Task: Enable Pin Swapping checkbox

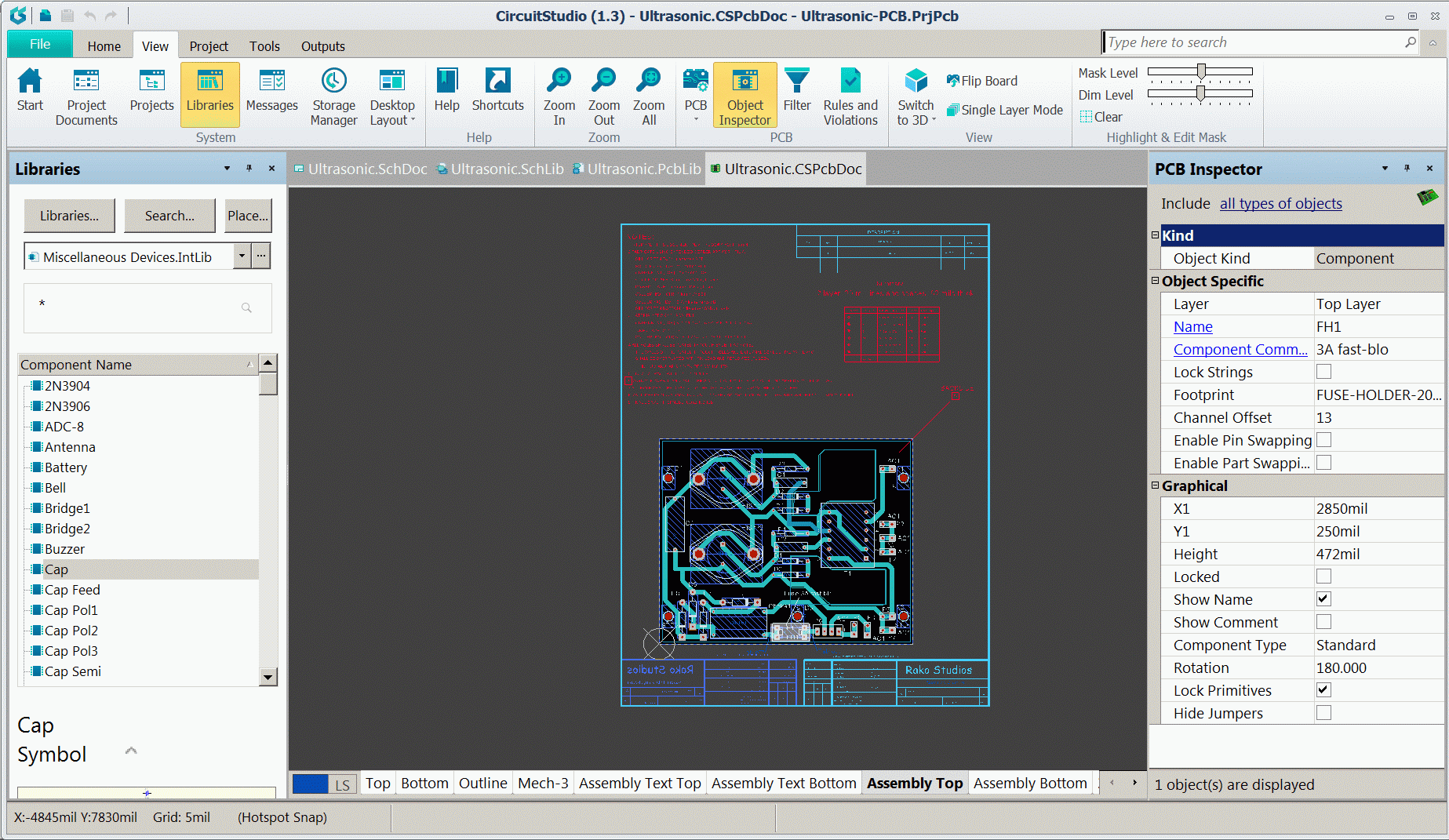Action: pos(1323,440)
